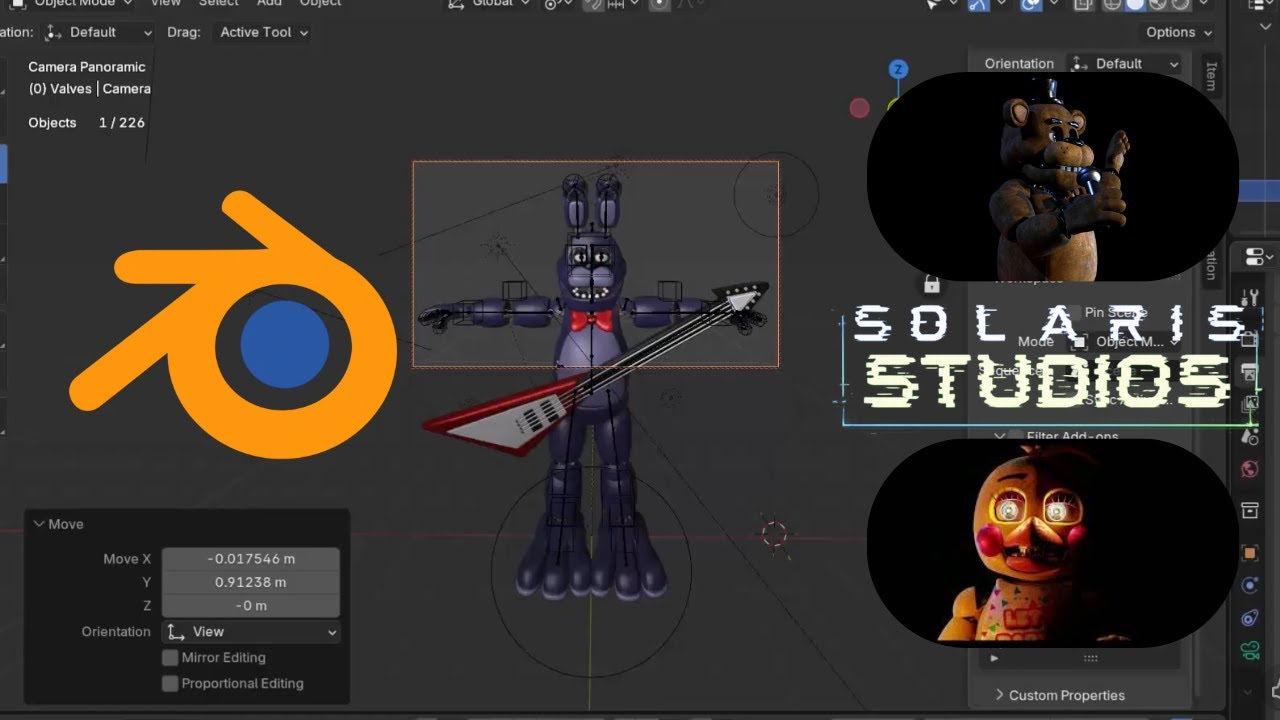Enable the Proportional Editing checkbox

[x=170, y=684]
